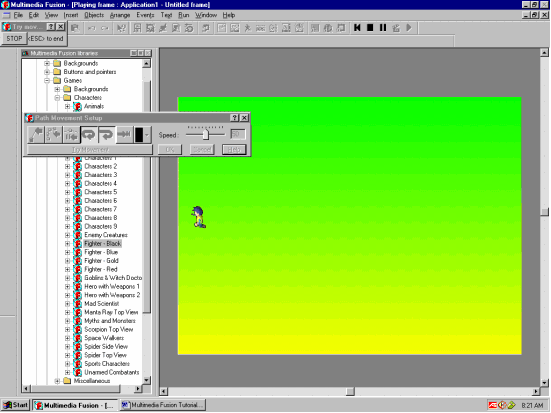The height and width of the screenshot is (413, 551).
Task: Expand the Buttons and pointers folder
Action: click(x=47, y=72)
